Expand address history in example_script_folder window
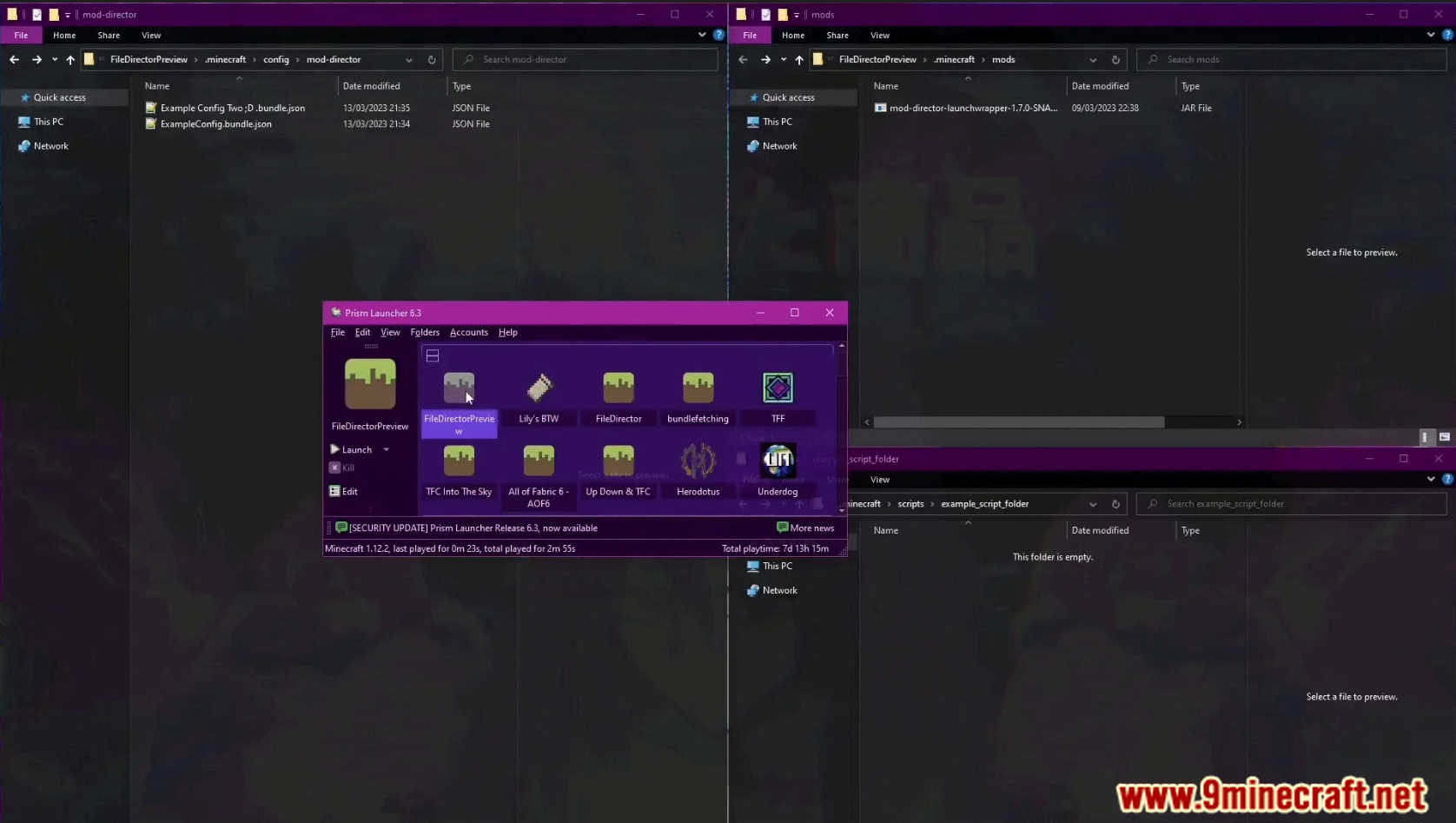 (1093, 503)
